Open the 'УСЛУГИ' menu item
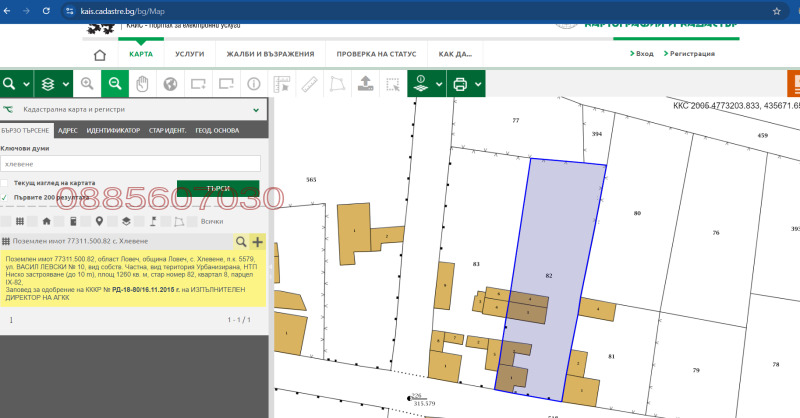The width and height of the screenshot is (800, 418). point(189,54)
